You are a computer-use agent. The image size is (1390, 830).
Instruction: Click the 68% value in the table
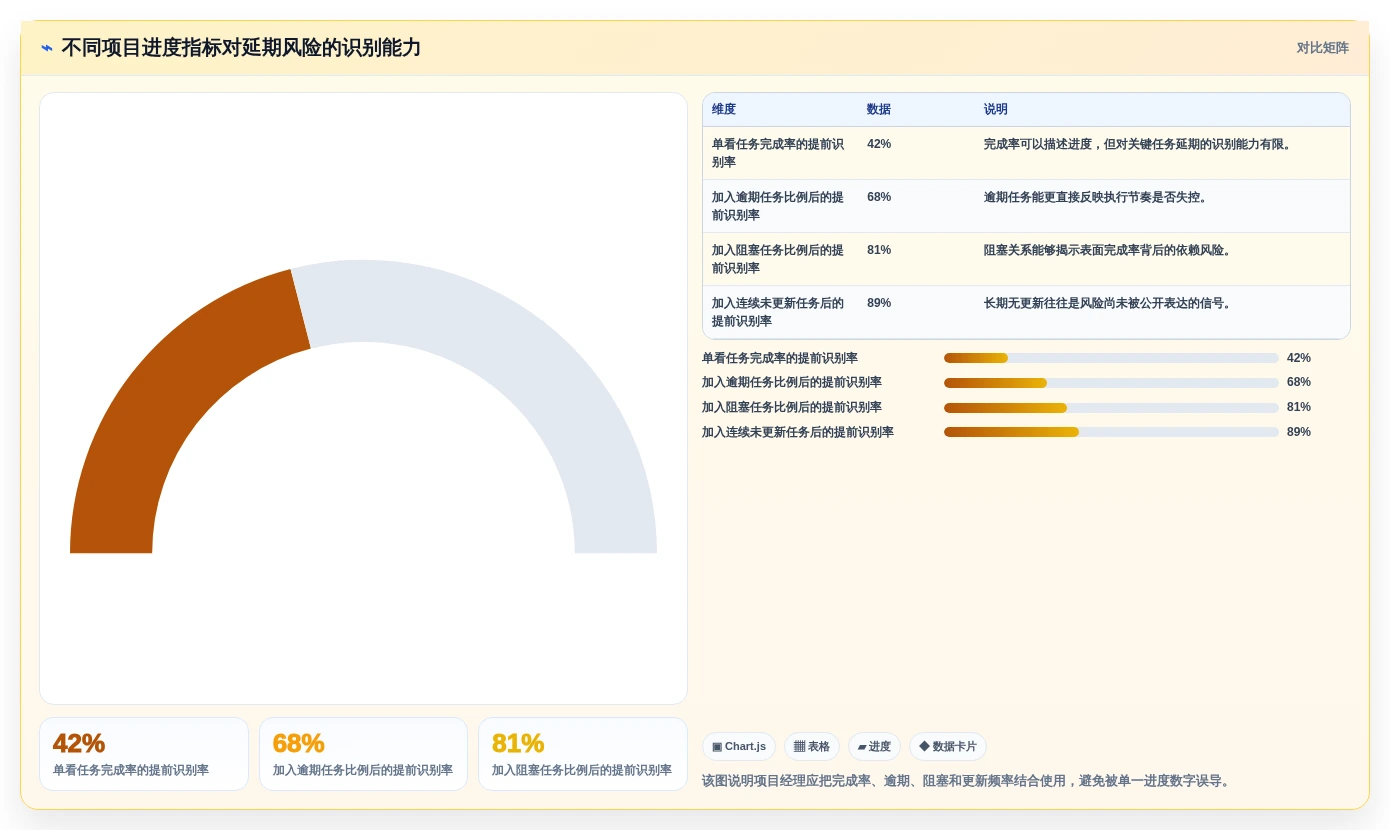[879, 197]
